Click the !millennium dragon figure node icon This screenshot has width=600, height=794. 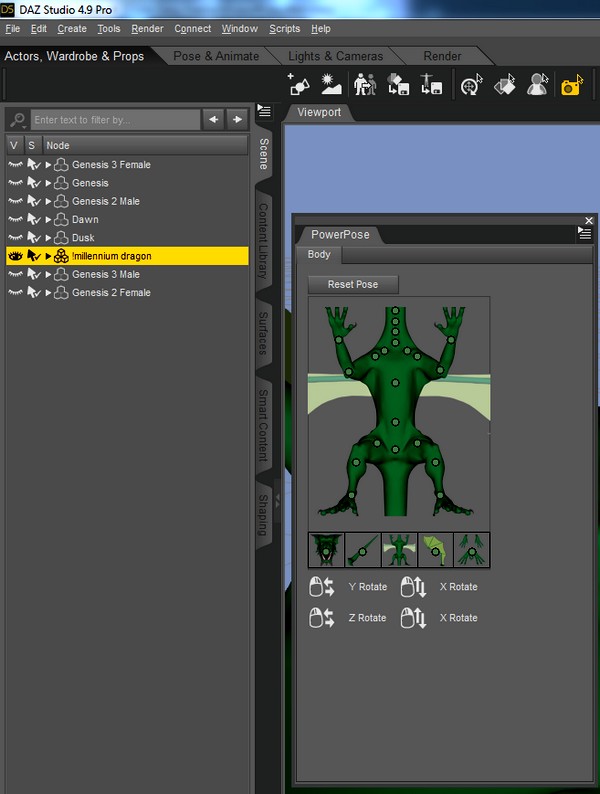point(61,256)
